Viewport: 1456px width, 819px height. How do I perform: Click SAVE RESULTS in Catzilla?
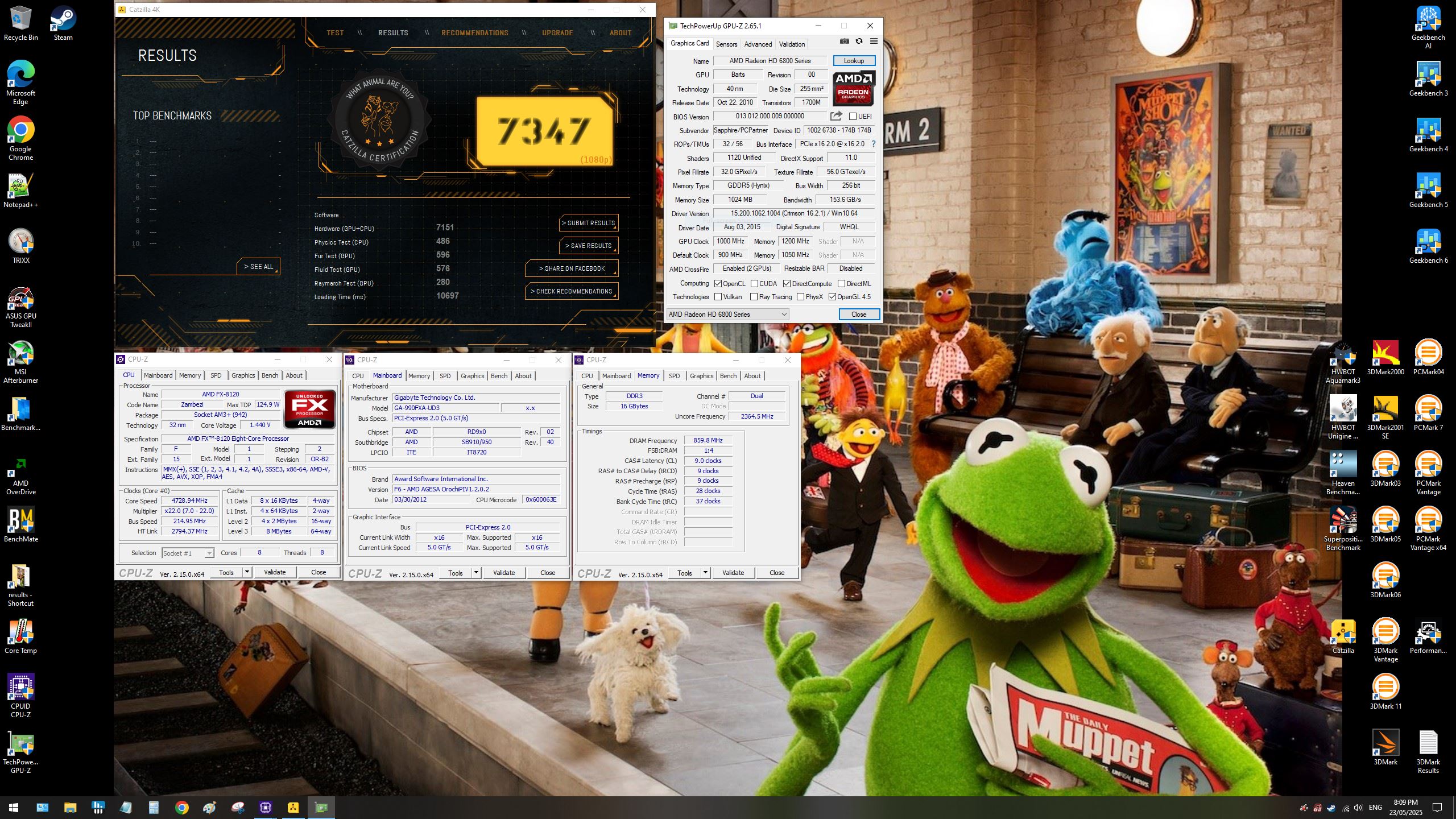coord(589,246)
